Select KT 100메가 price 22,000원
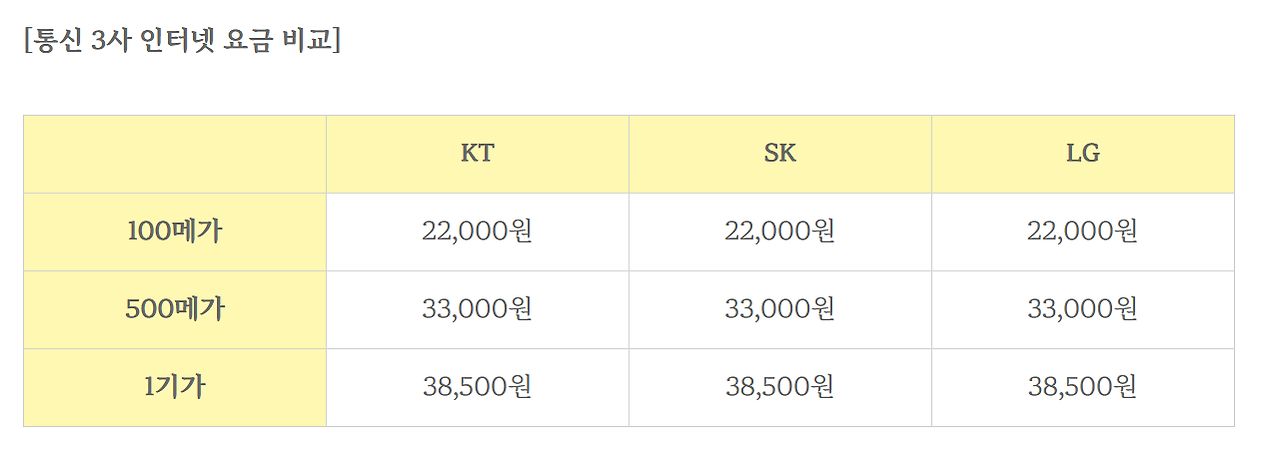Screen dimensions: 1280x465 [x=477, y=232]
